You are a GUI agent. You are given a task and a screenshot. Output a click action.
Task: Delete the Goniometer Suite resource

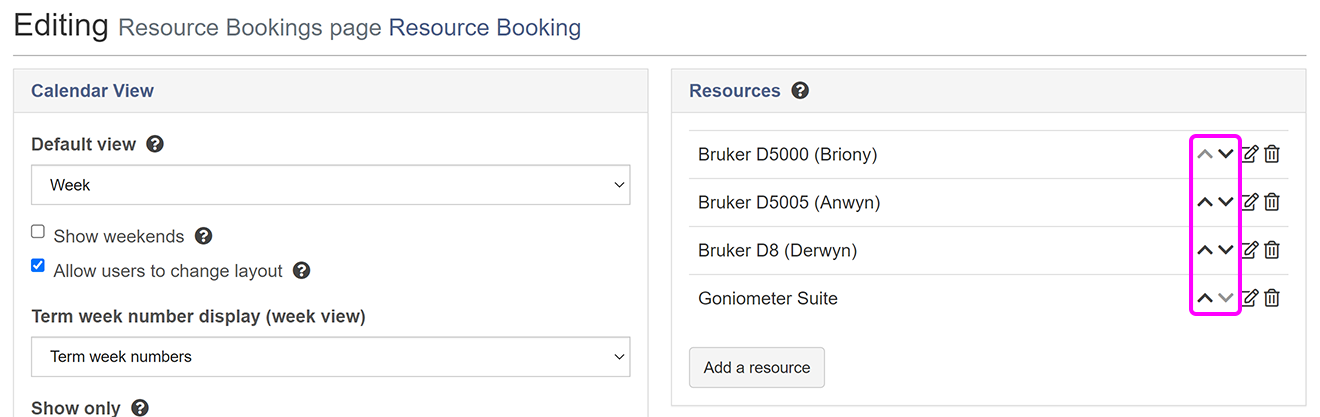[x=1272, y=298]
